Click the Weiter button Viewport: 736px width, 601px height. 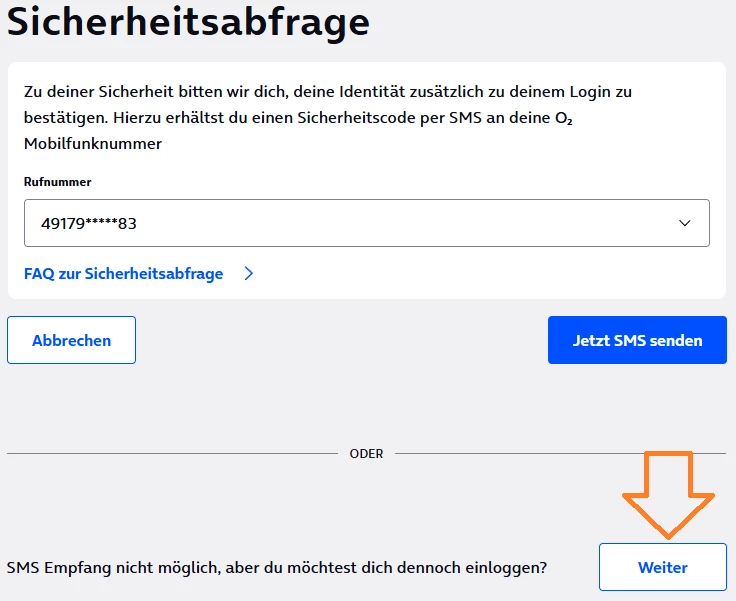pos(662,567)
